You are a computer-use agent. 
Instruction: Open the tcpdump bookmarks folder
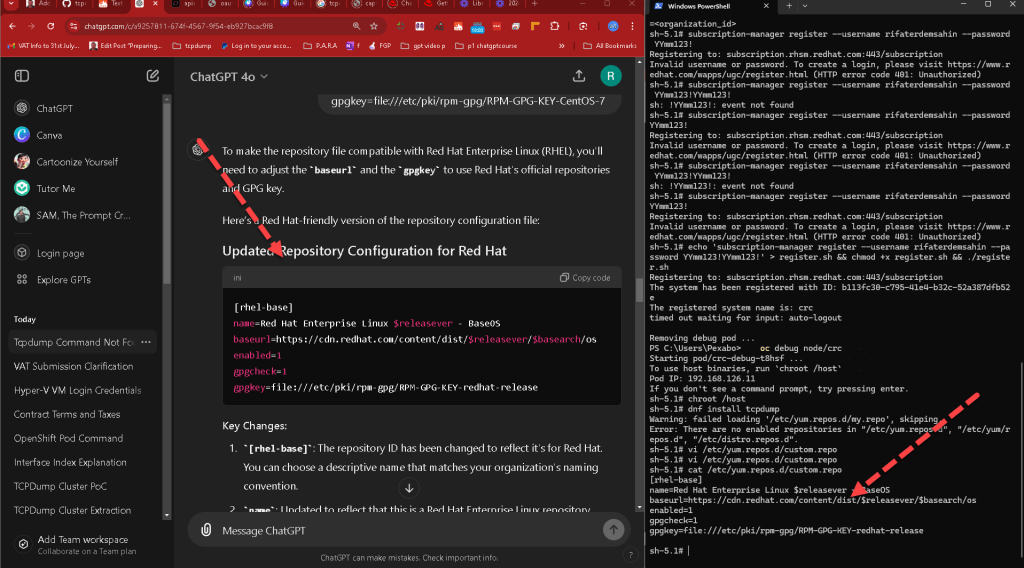tap(192, 46)
